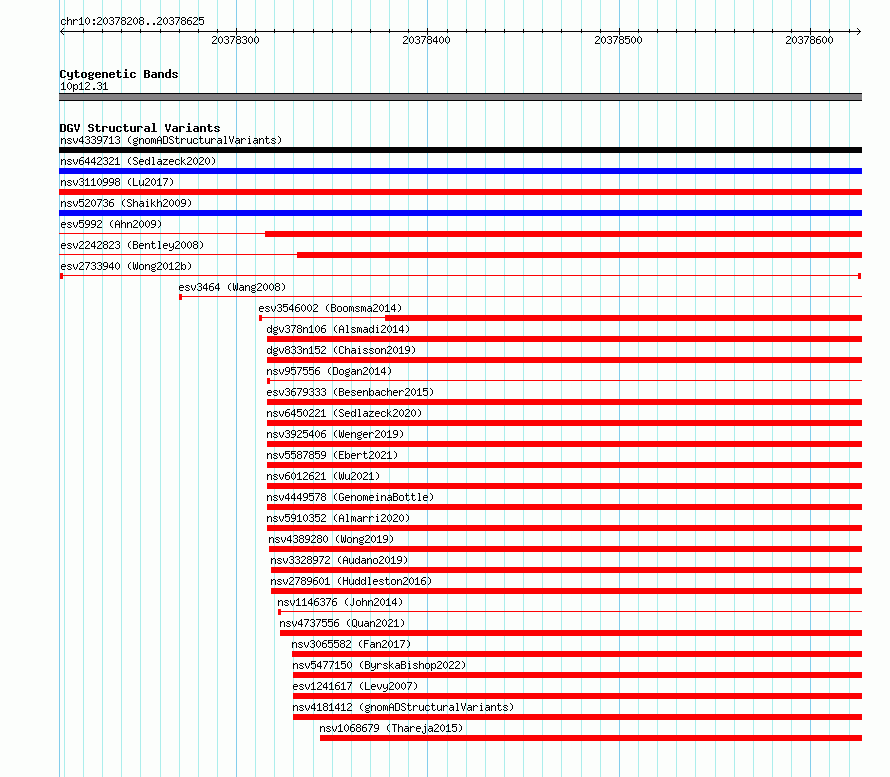Open nsv3328972 (Audano2019) label
890x777 pixels.
[x=339, y=560]
